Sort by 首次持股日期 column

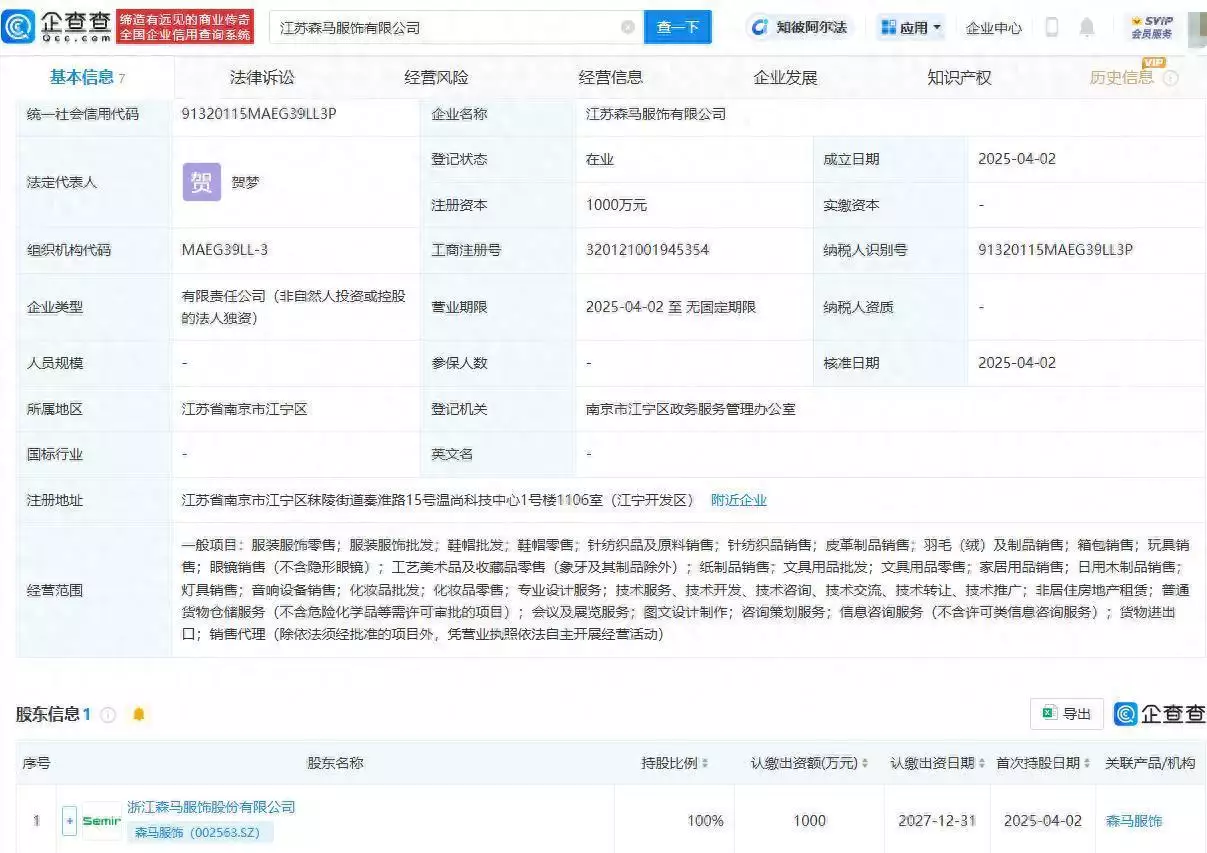coord(1043,763)
